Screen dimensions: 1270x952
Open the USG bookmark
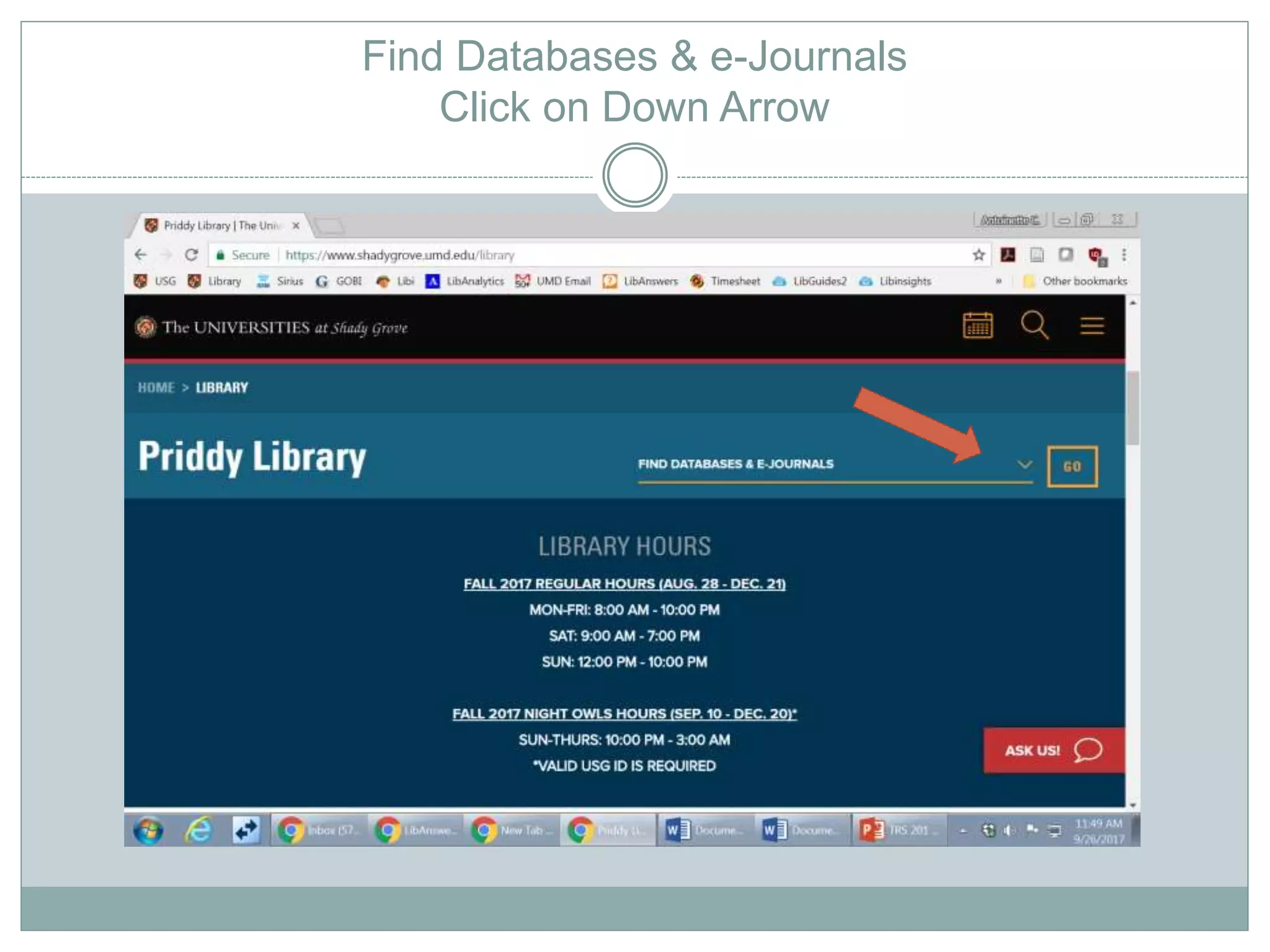(x=155, y=281)
